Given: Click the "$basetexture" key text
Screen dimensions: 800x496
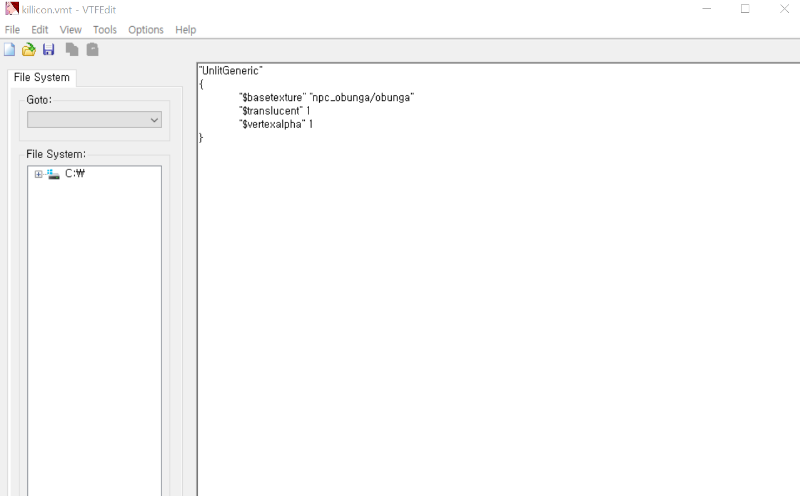Looking at the screenshot, I should [x=272, y=97].
